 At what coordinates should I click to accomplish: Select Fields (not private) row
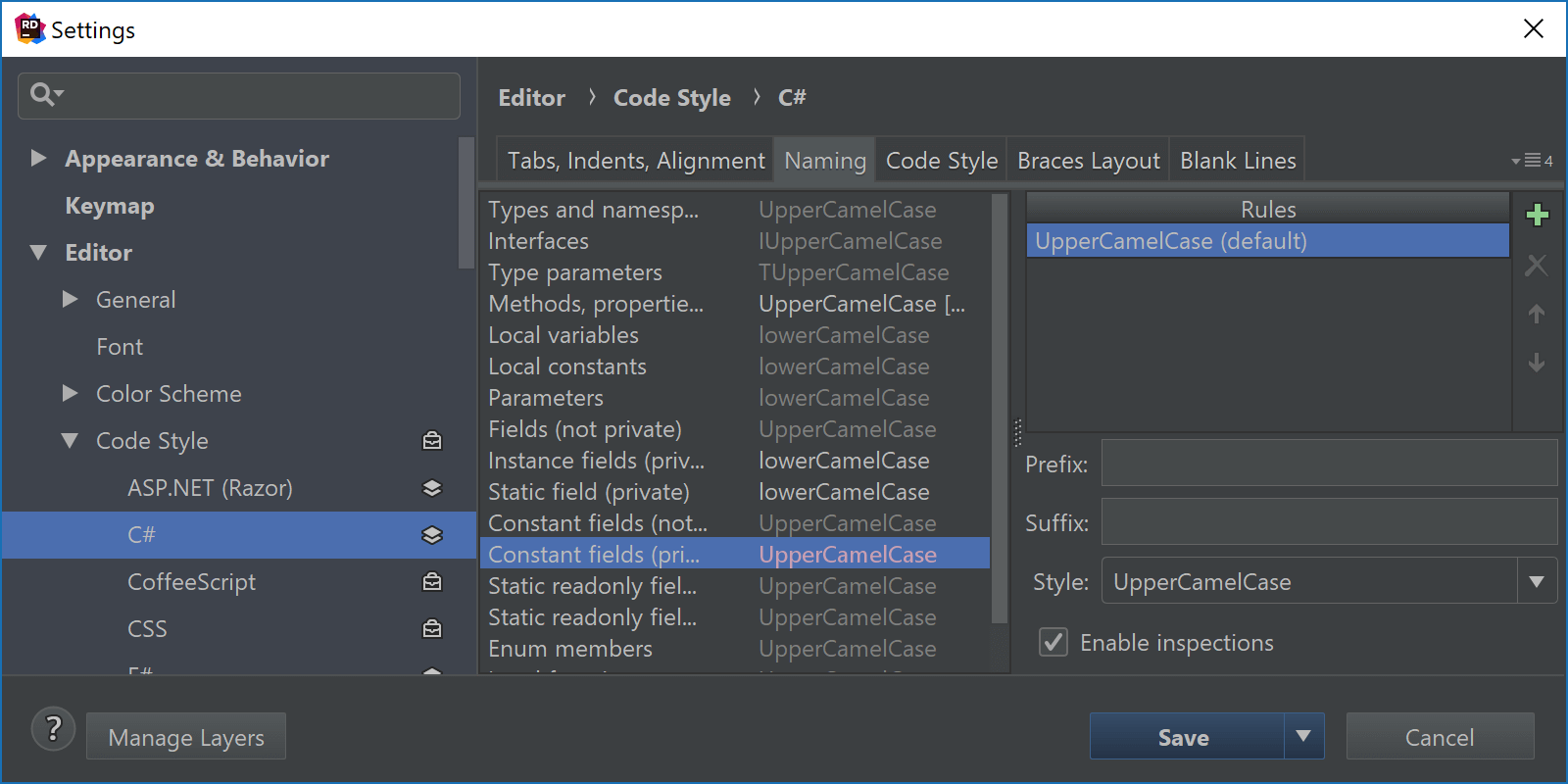pos(735,429)
